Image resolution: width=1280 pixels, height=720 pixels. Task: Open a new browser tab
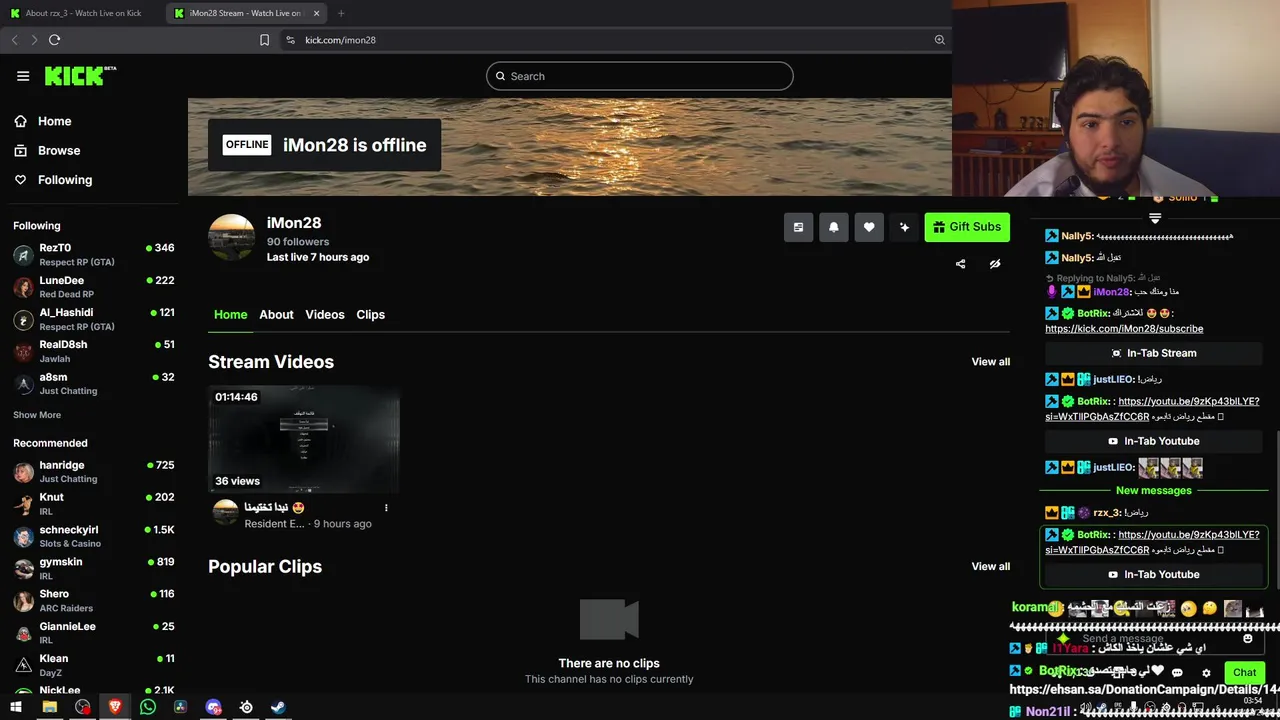point(341,13)
